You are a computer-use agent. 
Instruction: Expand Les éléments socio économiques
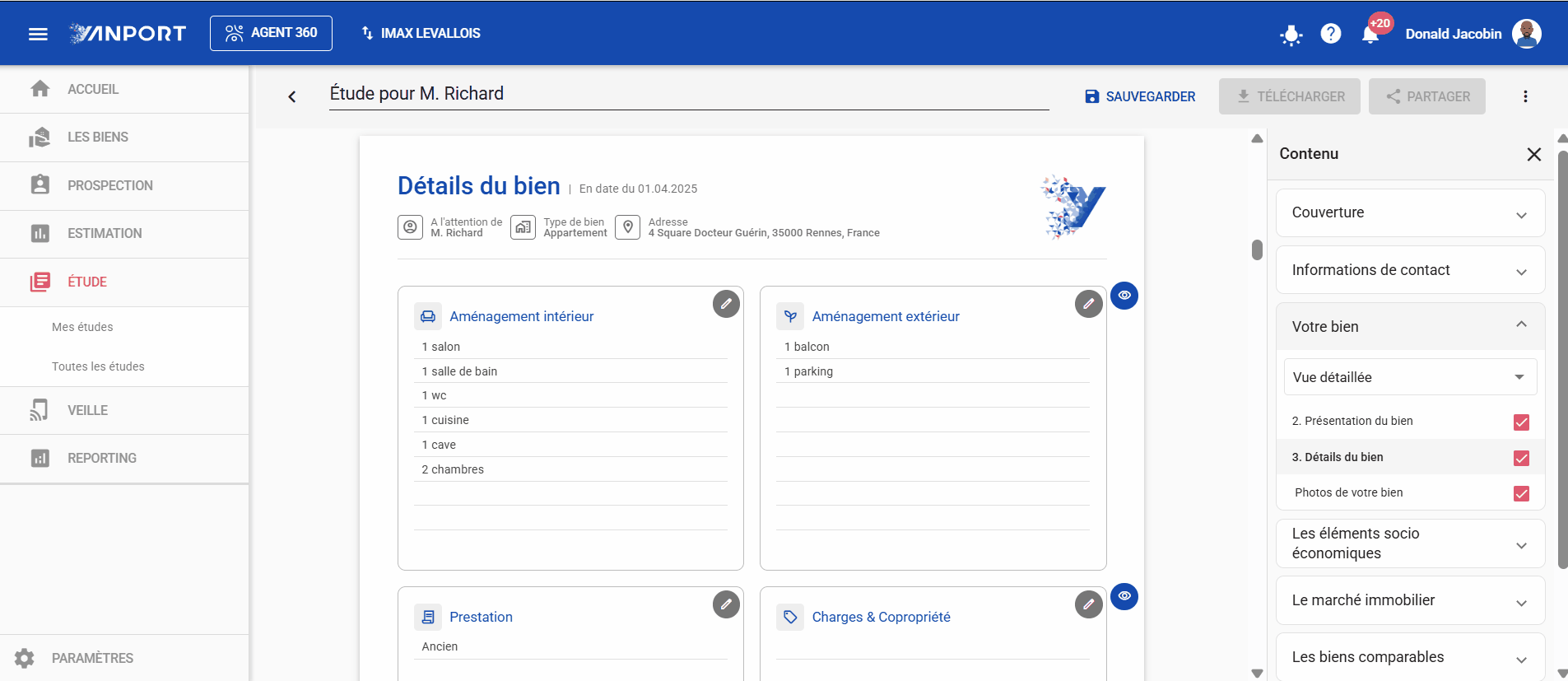pos(1410,543)
